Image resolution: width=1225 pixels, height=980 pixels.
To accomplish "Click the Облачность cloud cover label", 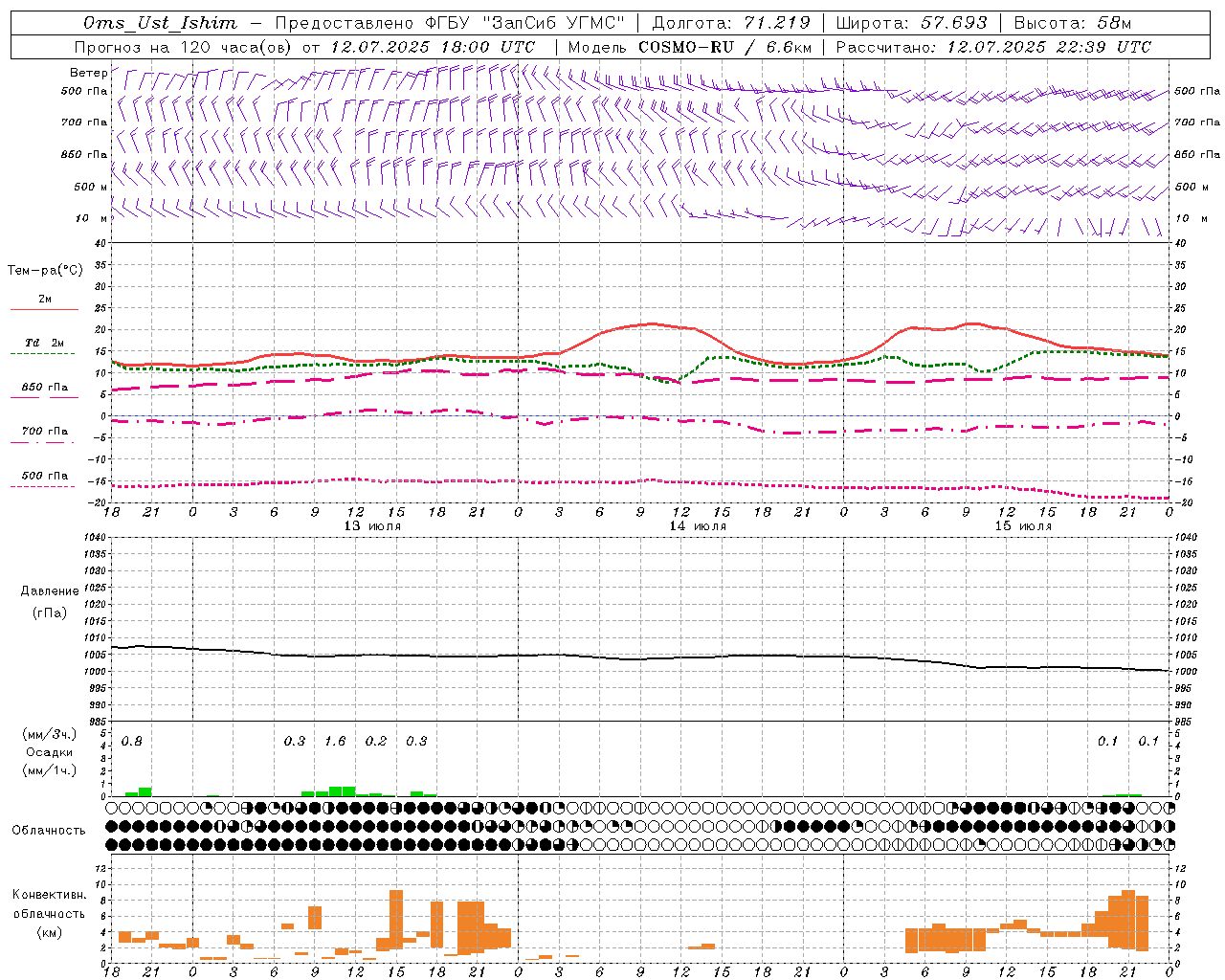I will click(49, 830).
